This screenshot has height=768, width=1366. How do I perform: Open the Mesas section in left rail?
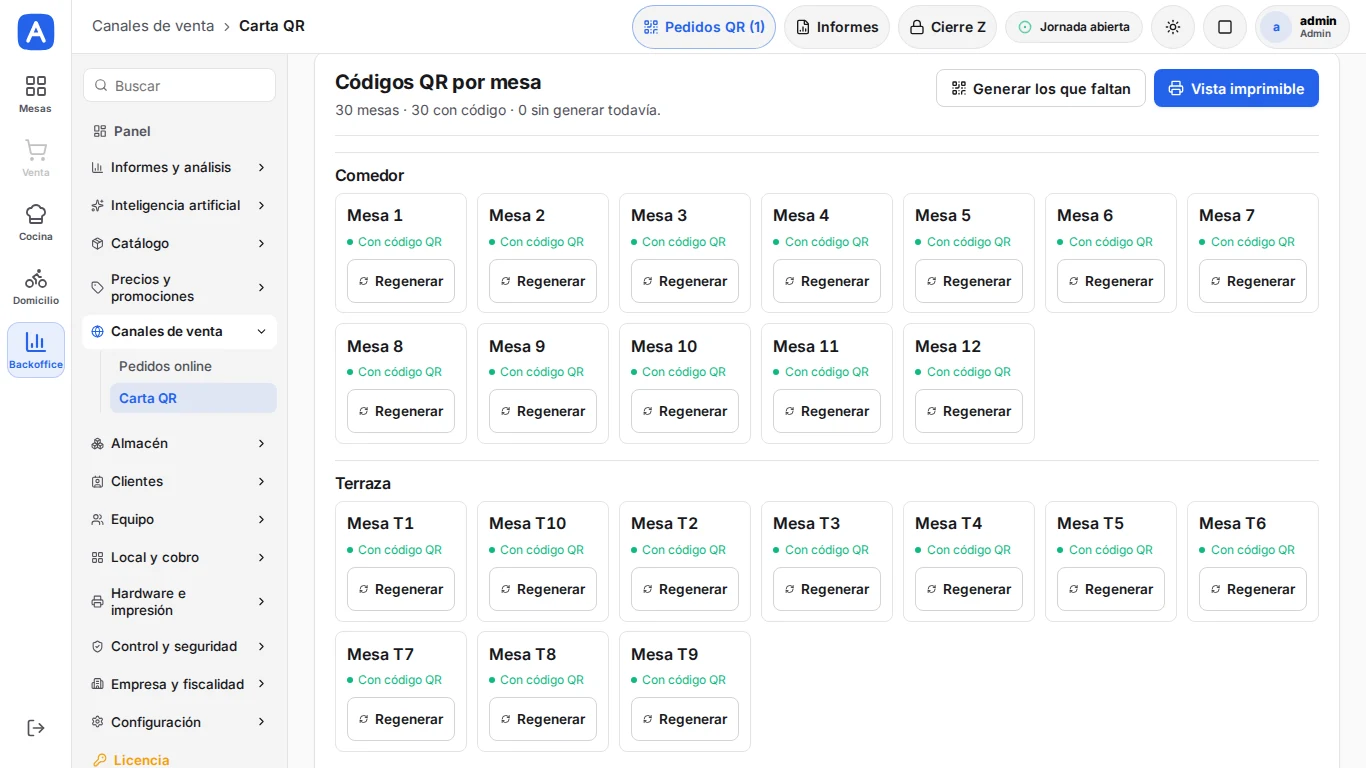click(x=36, y=94)
